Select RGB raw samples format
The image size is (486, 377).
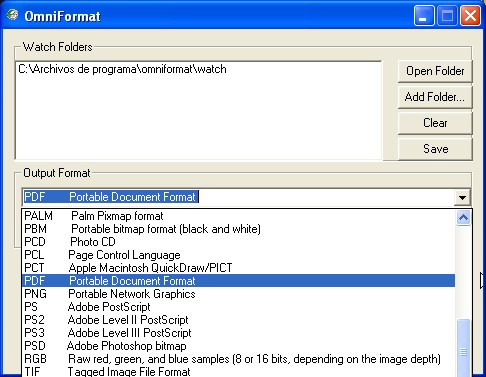[238, 359]
